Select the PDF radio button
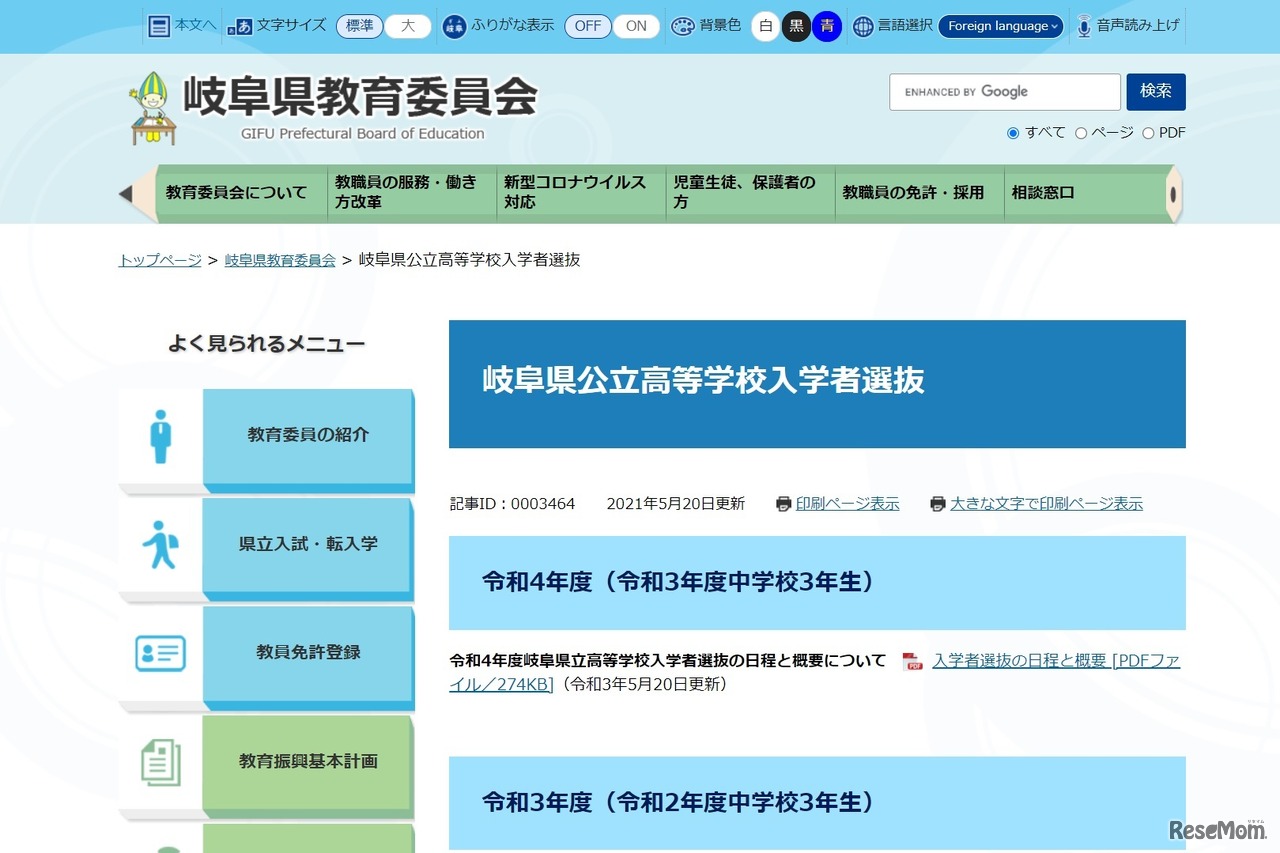Viewport: 1280px width, 853px height. click(1148, 132)
